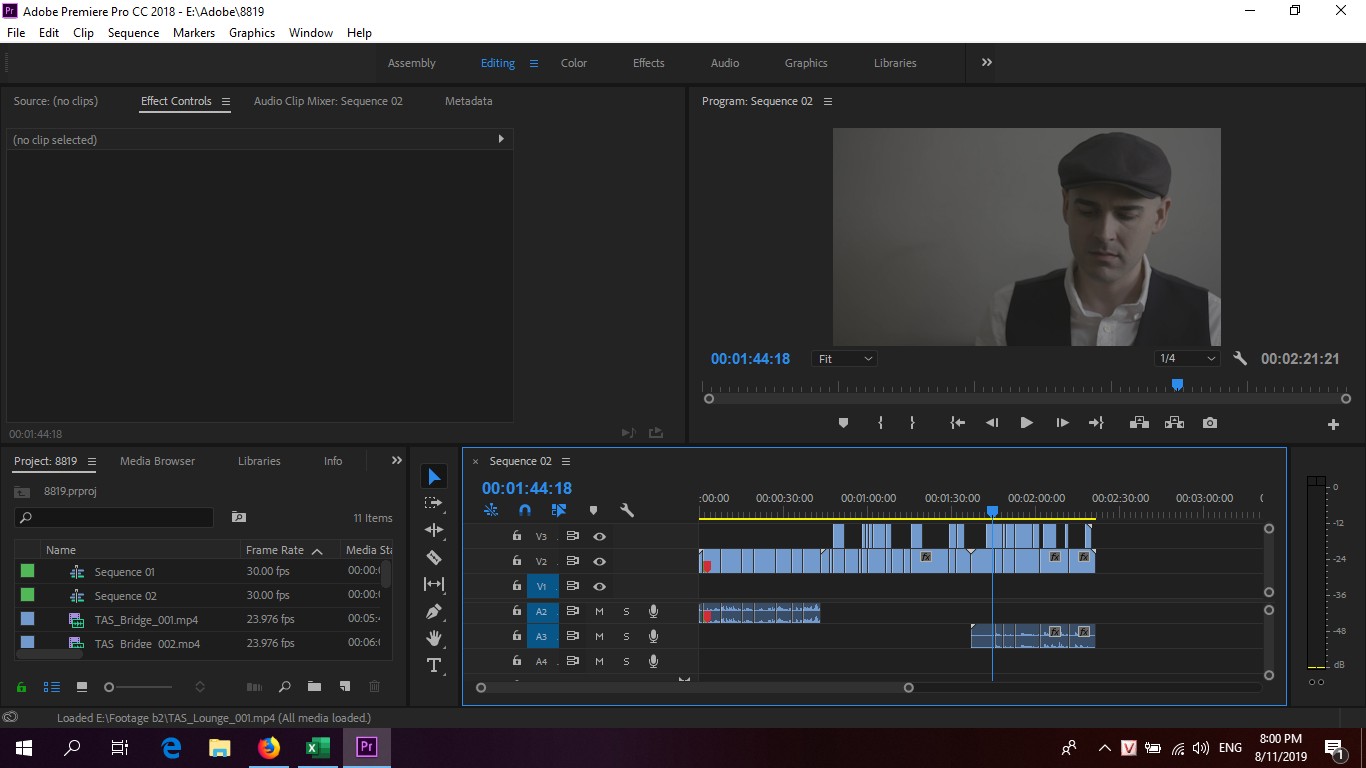Open Project panel overflow chevron
This screenshot has width=1366, height=768.
click(397, 461)
